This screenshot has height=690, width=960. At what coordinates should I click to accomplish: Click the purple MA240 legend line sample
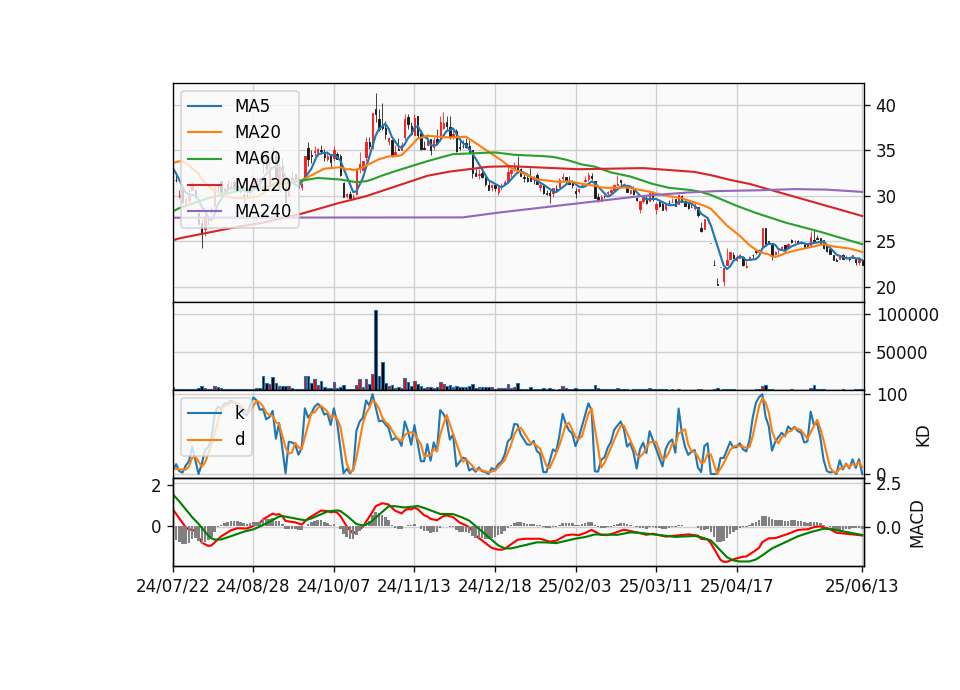click(x=204, y=212)
